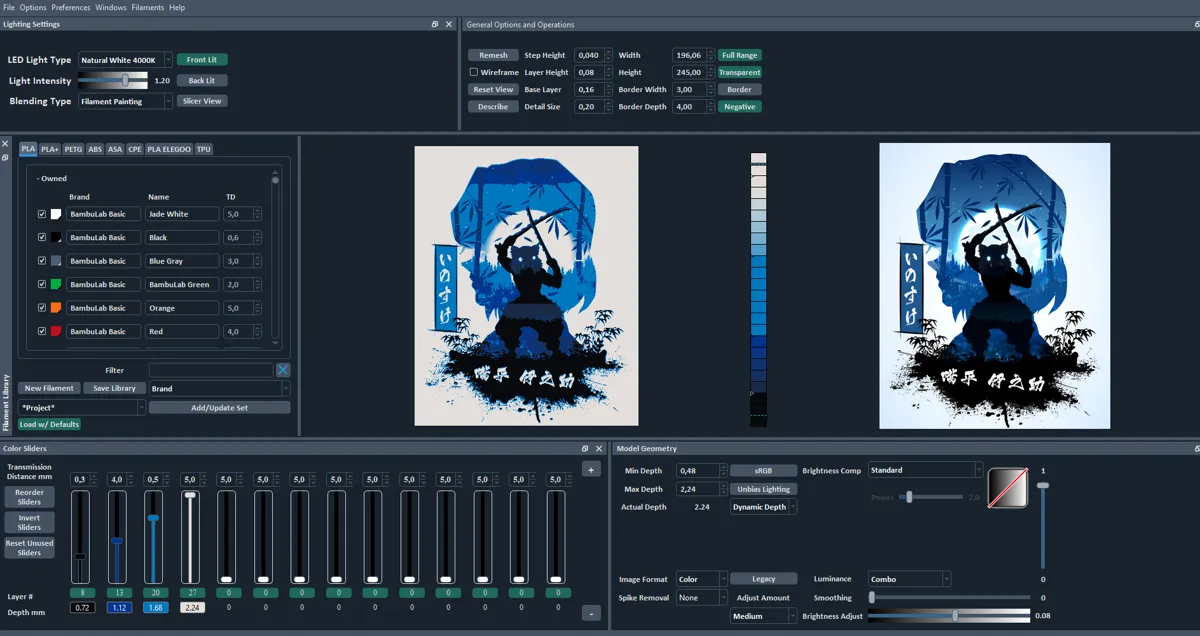Clear the filament filter with the X icon
1200x636 pixels.
283,370
